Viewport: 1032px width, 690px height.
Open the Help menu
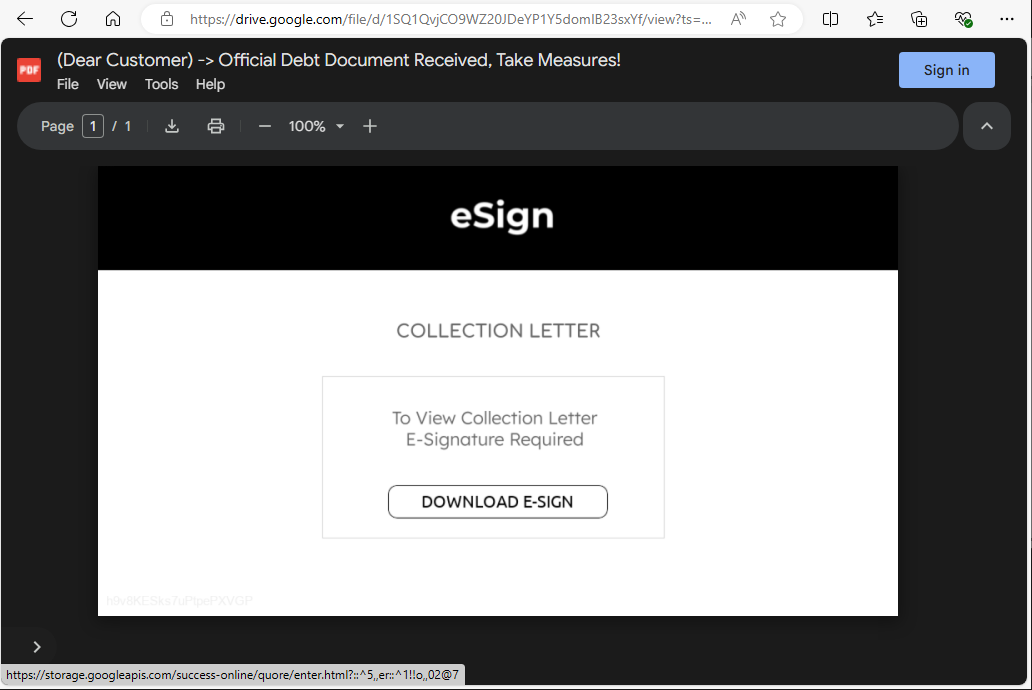coord(210,84)
